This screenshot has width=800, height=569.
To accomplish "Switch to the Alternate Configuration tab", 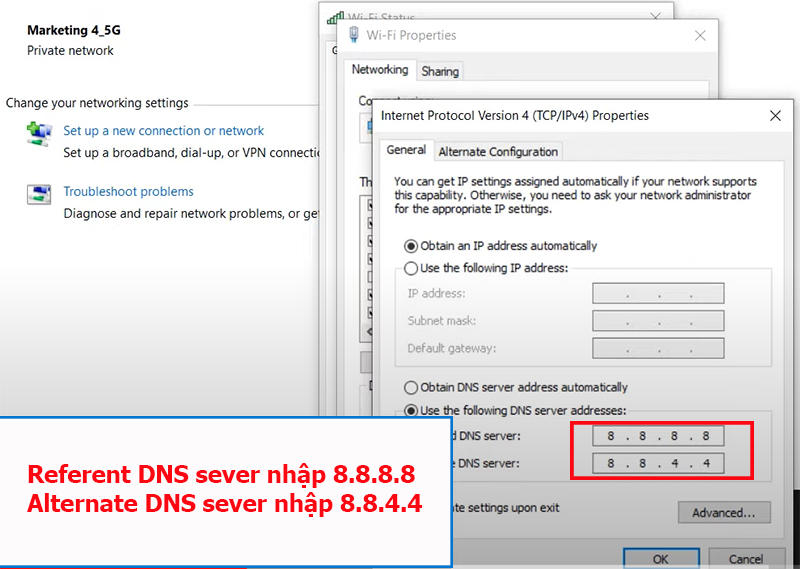I will [498, 152].
